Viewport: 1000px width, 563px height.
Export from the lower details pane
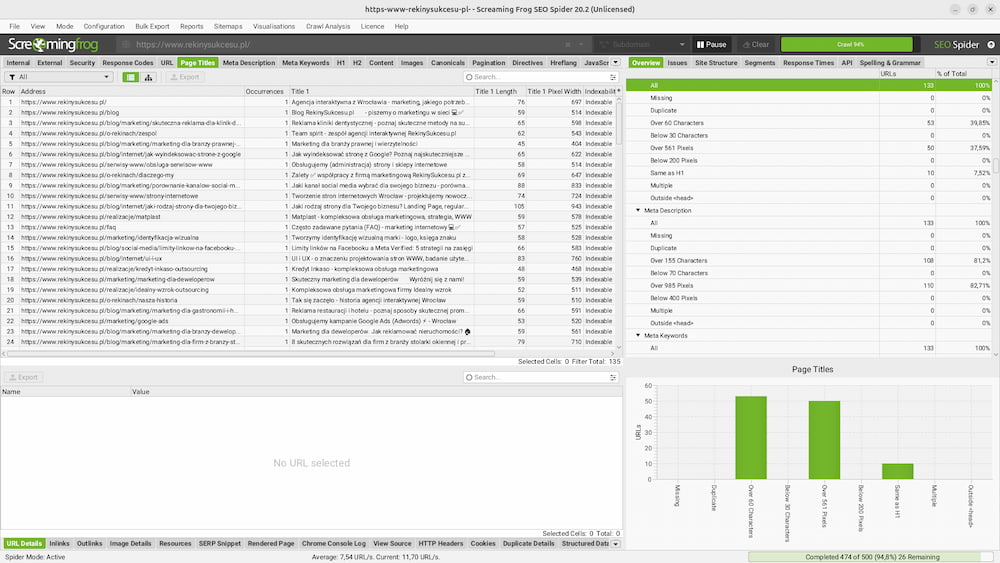pyautogui.click(x=24, y=377)
